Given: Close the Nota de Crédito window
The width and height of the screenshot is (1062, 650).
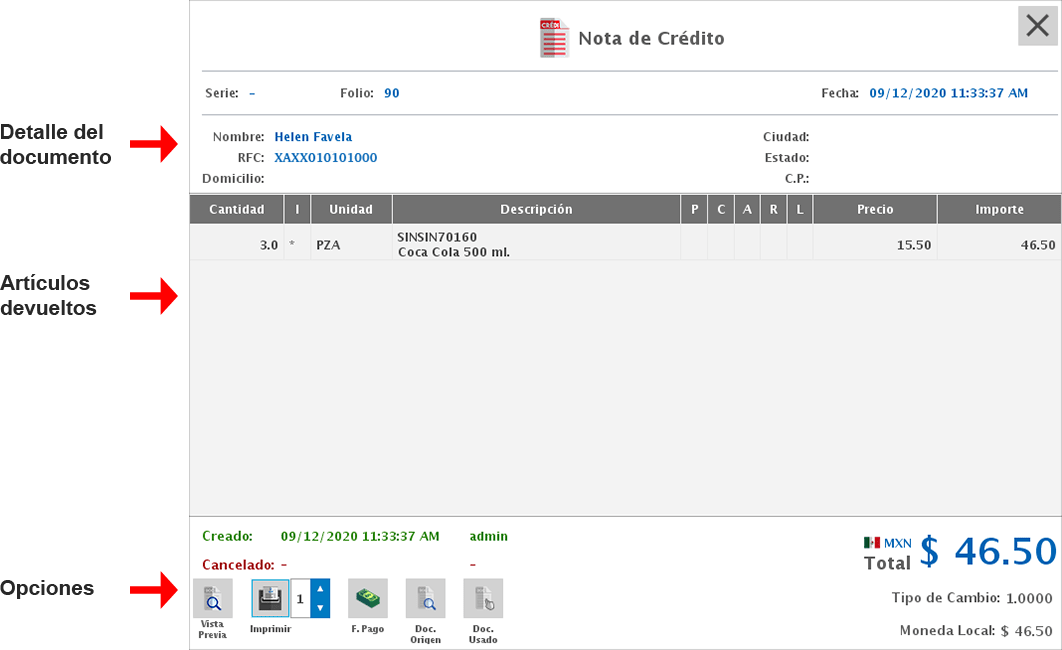Looking at the screenshot, I should coord(1037,26).
